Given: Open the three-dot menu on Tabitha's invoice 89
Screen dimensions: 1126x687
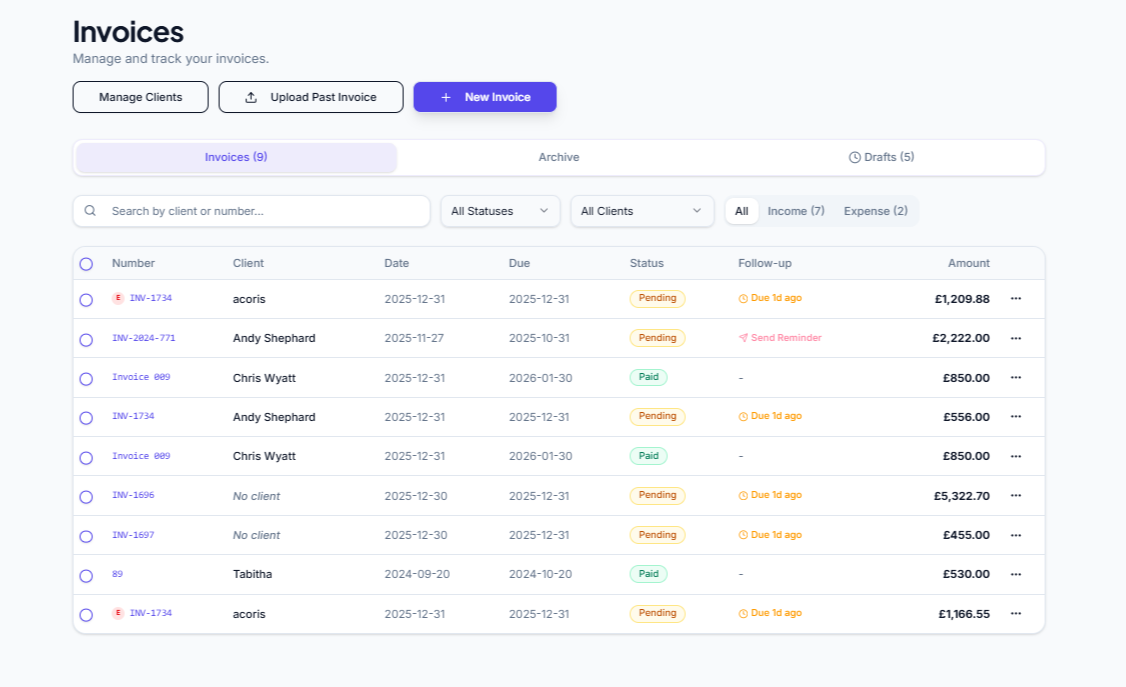Looking at the screenshot, I should click(1016, 574).
